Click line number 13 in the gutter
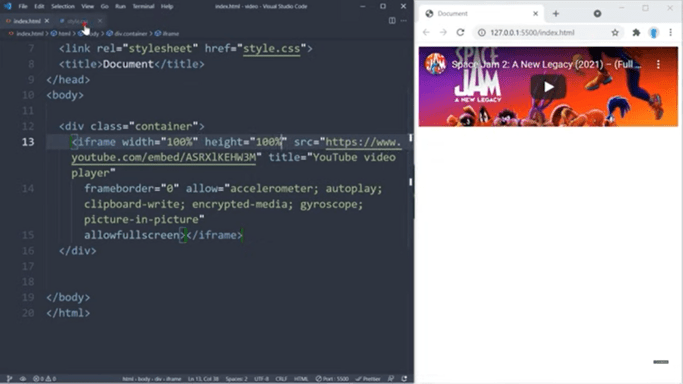Screen dimensions: 683x384 click(28, 142)
